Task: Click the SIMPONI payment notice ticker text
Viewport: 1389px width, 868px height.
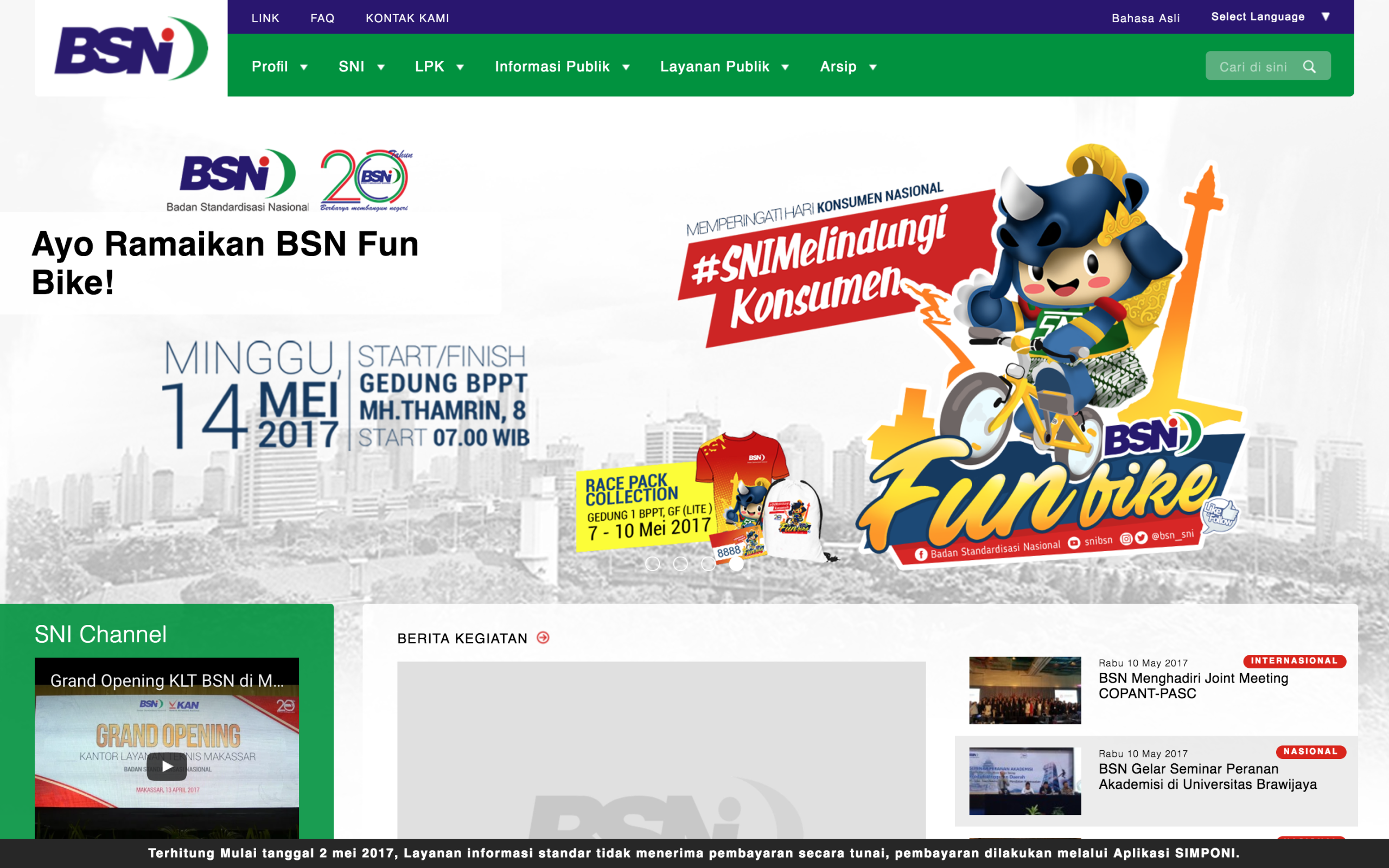Action: pyautogui.click(x=694, y=853)
